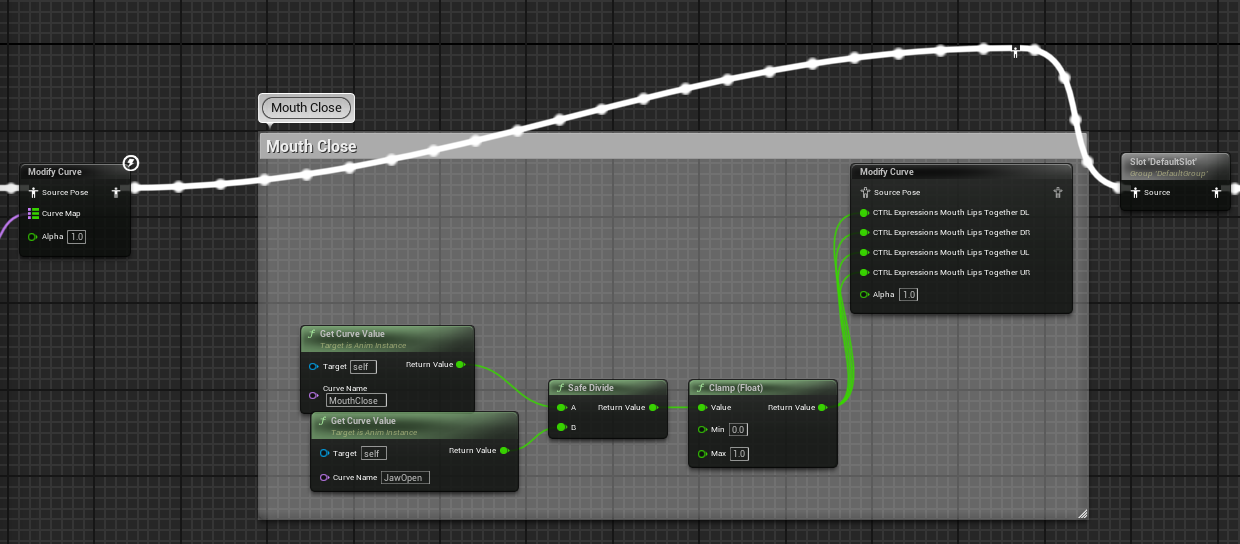Click the fast-path lightning bolt icon
Screen dimensions: 1240x544
click(x=131, y=163)
